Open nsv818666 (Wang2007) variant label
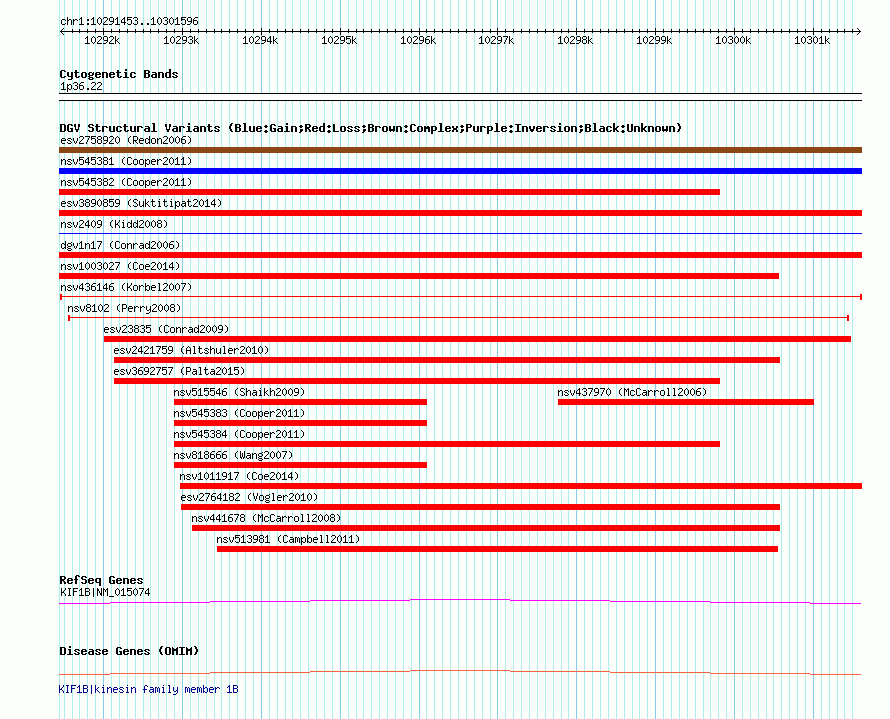Viewport: 890px width, 719px height. point(233,455)
